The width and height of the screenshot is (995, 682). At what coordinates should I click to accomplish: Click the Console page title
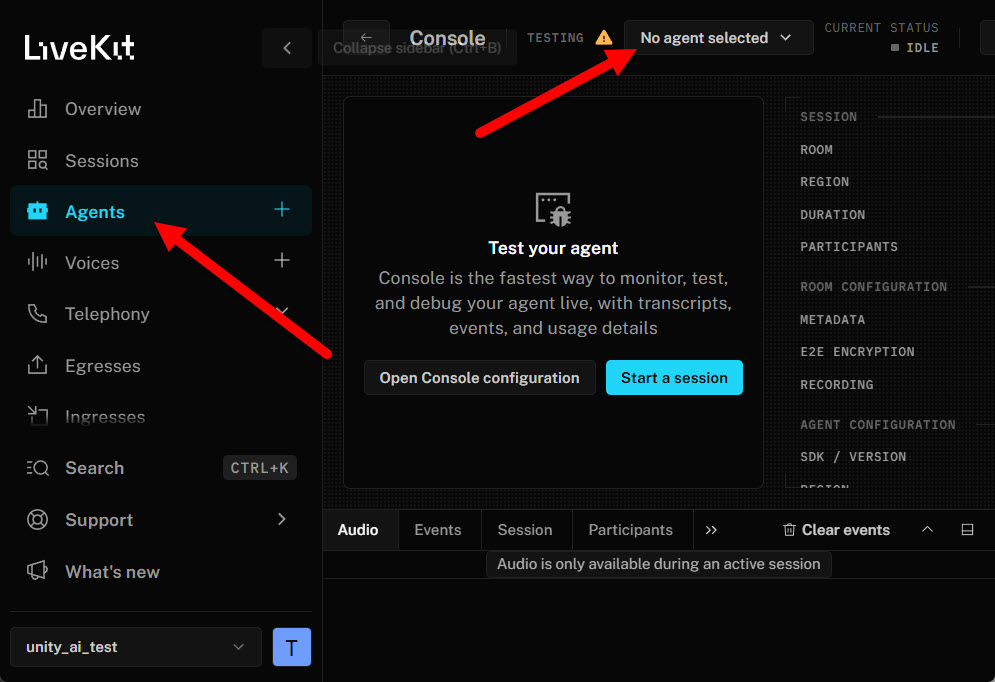(x=447, y=38)
